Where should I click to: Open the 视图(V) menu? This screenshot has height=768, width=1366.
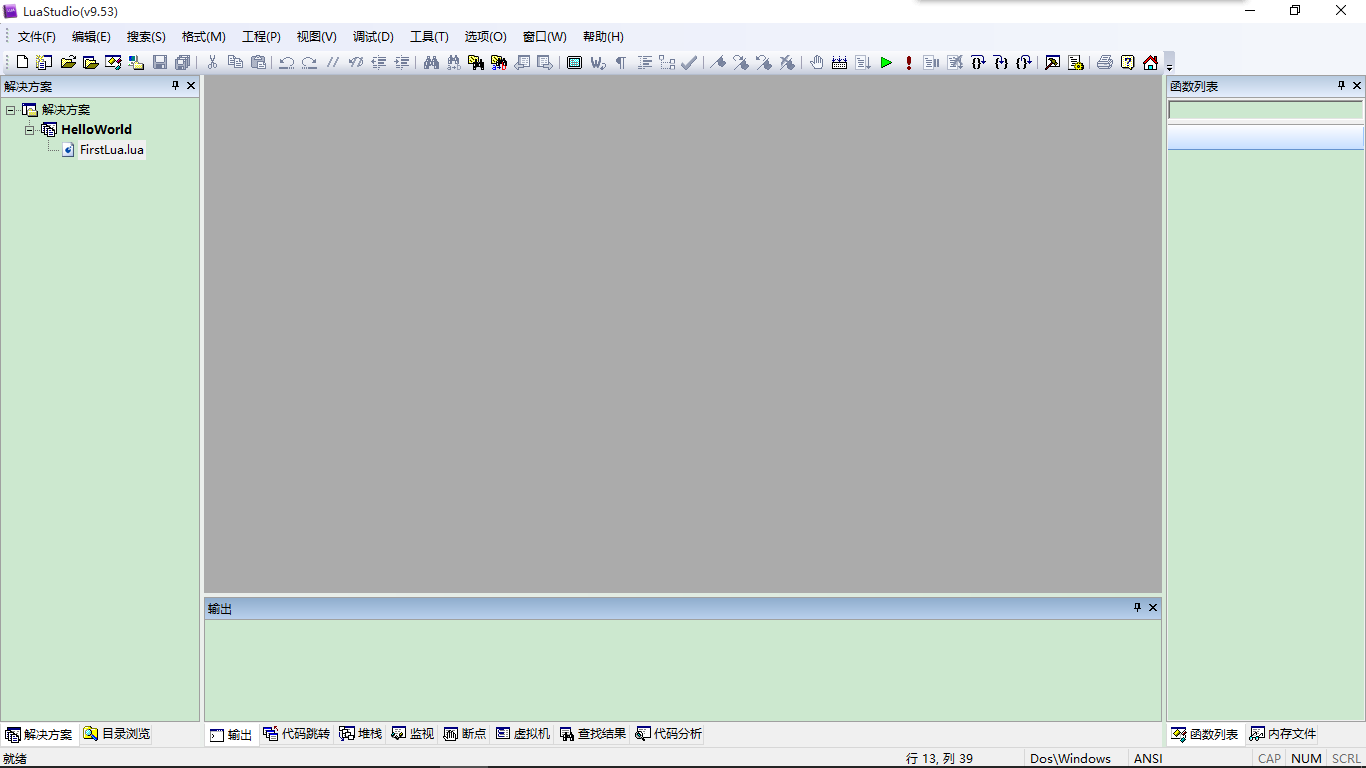coord(317,37)
